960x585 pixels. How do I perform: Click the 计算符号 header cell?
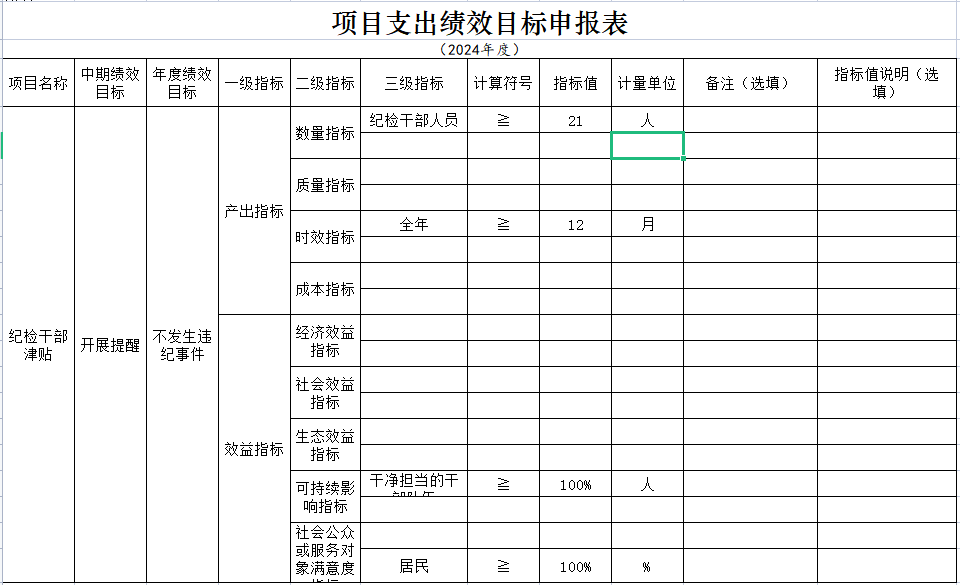pos(503,83)
